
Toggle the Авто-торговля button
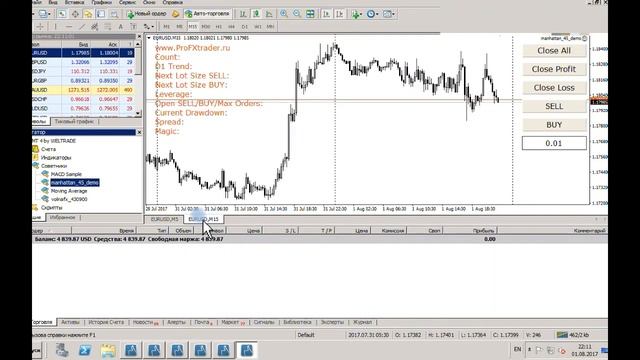point(207,14)
